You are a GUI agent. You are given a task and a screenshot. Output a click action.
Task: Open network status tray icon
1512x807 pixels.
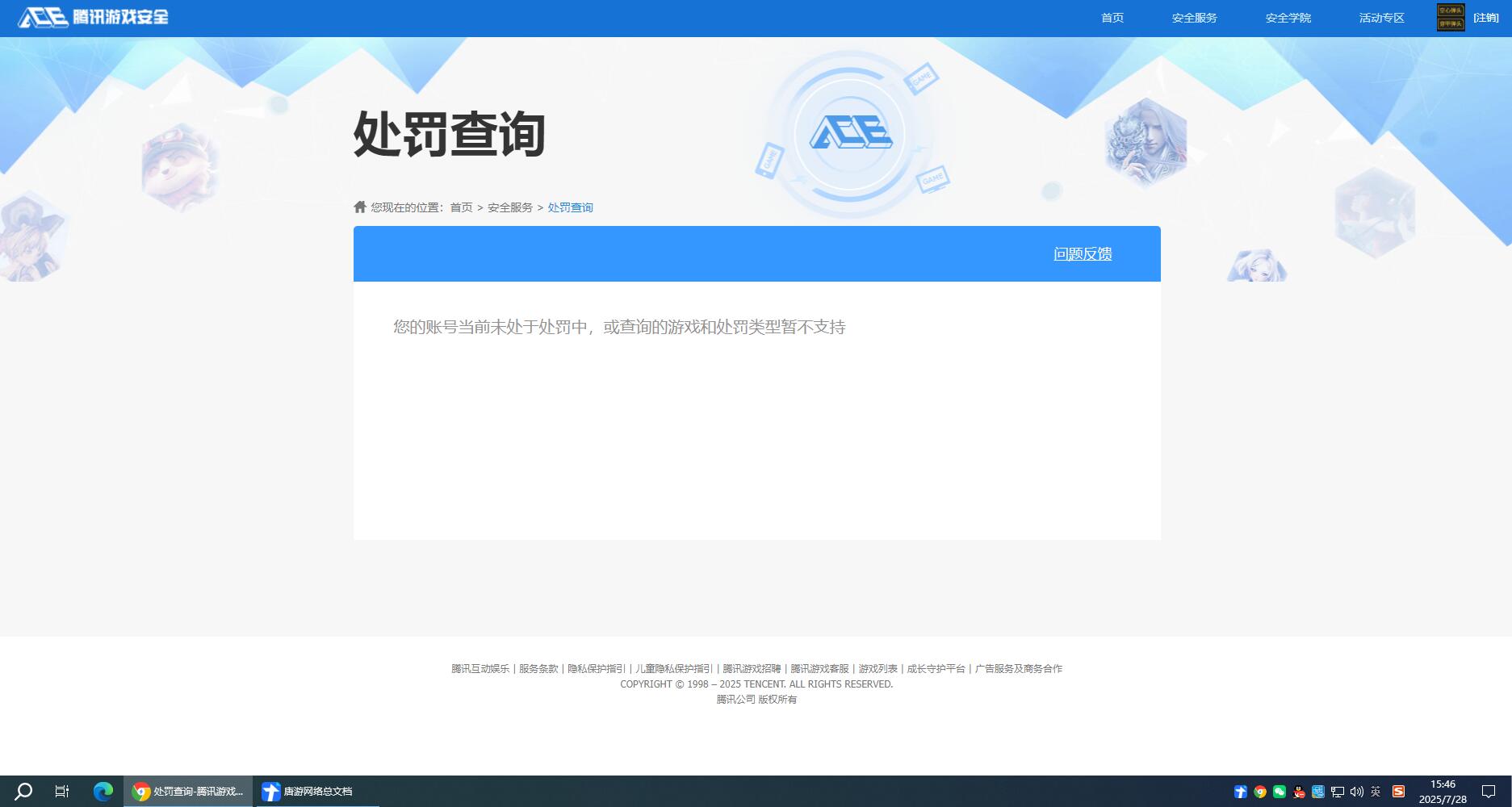(1338, 792)
